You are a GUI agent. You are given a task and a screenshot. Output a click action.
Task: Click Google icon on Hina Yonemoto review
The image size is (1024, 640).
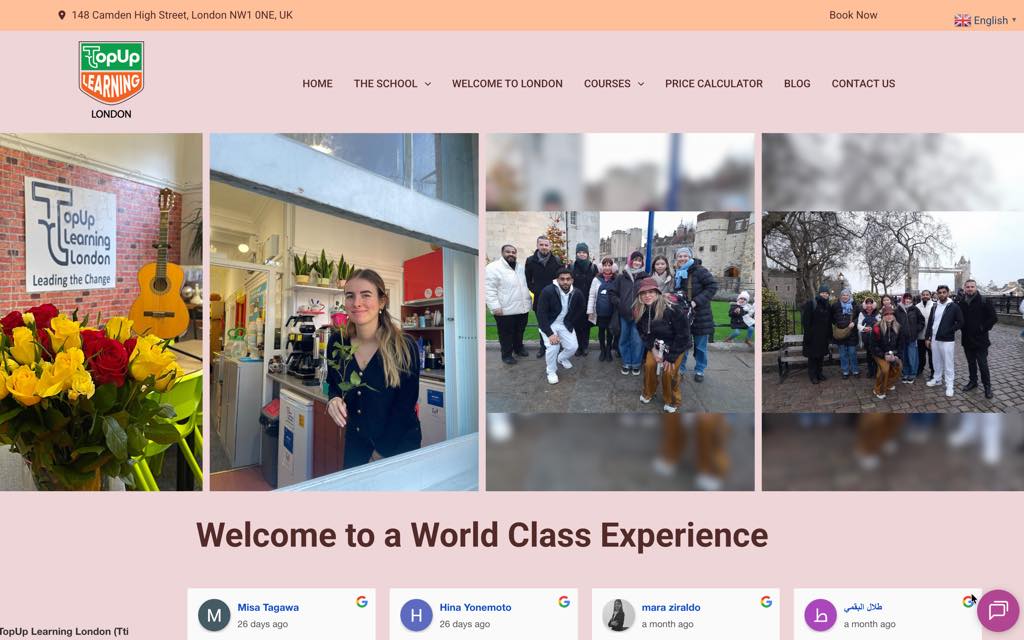coord(564,602)
